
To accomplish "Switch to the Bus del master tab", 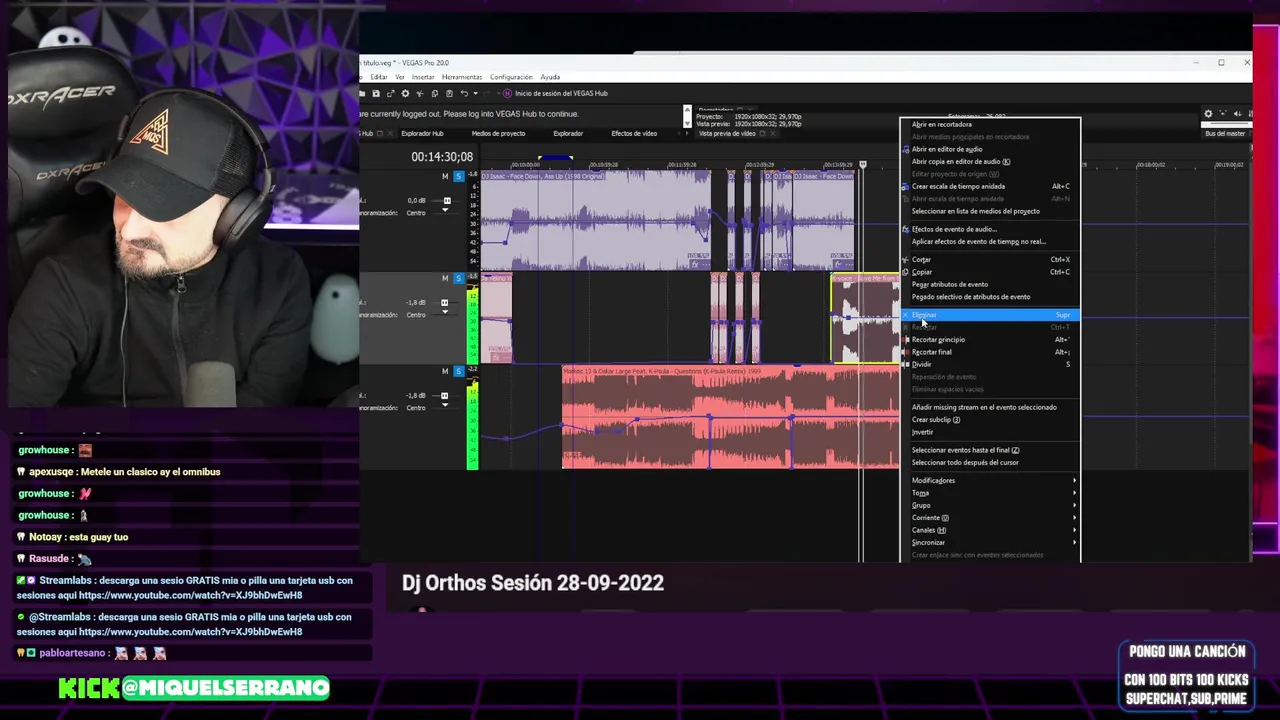I will point(1225,133).
